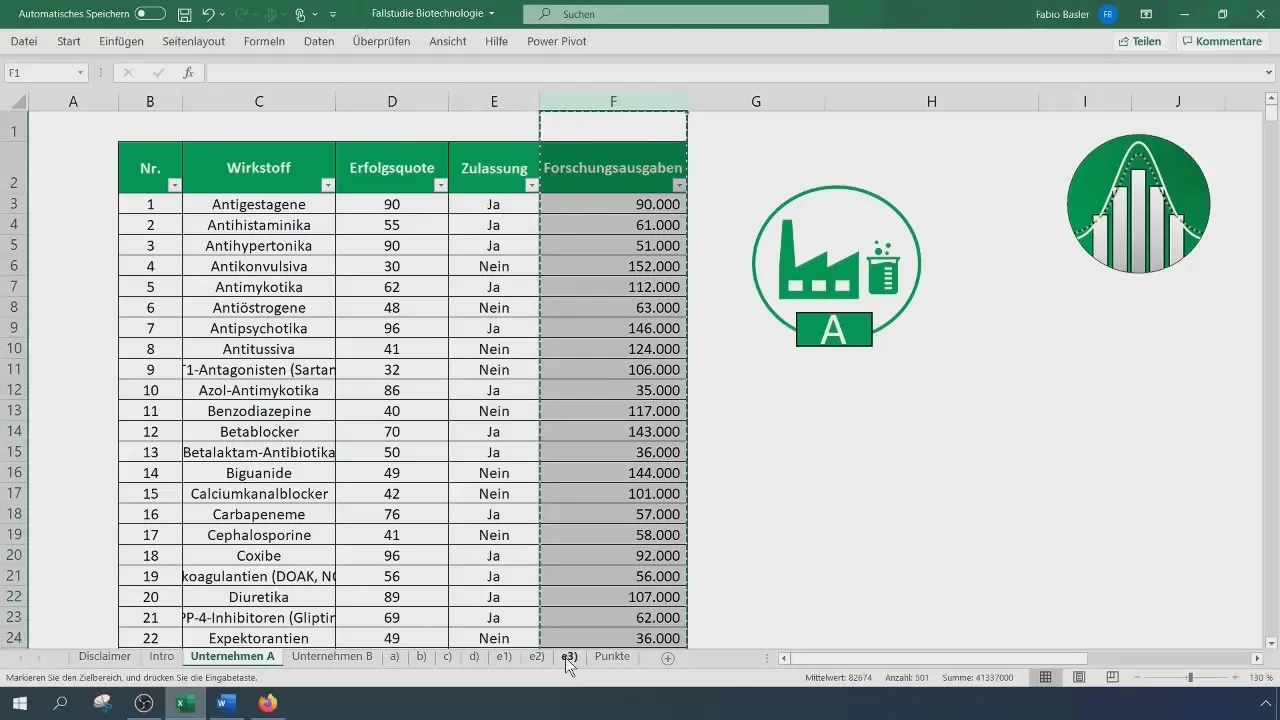Open the Seitenlayout ribbon tab

[193, 41]
